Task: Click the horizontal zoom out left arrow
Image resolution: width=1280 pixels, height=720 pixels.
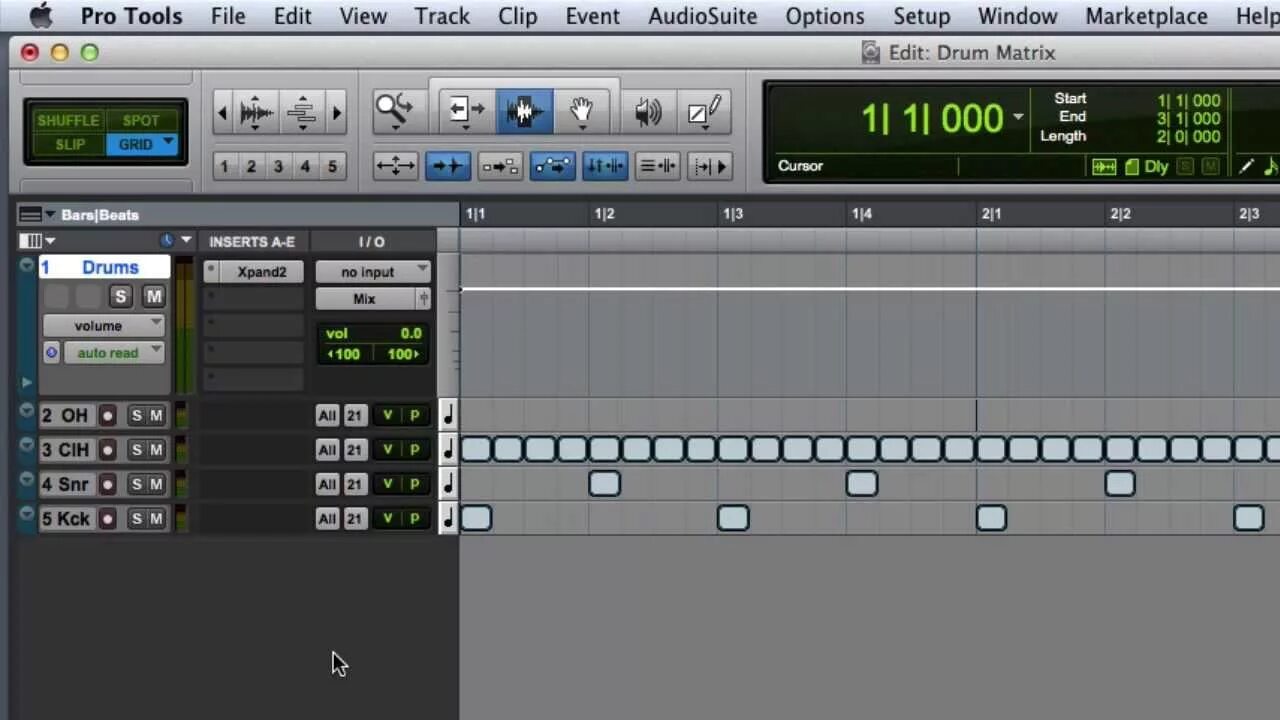Action: (x=222, y=113)
